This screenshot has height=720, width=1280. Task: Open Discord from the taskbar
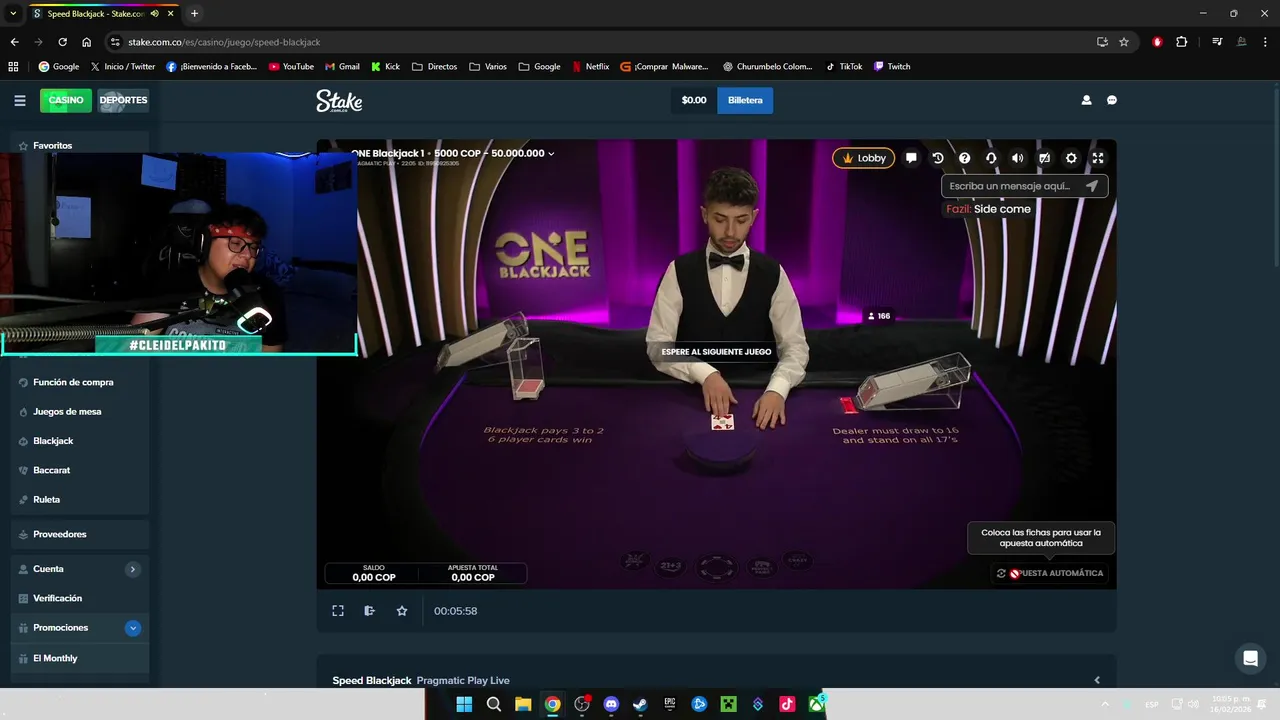point(611,704)
